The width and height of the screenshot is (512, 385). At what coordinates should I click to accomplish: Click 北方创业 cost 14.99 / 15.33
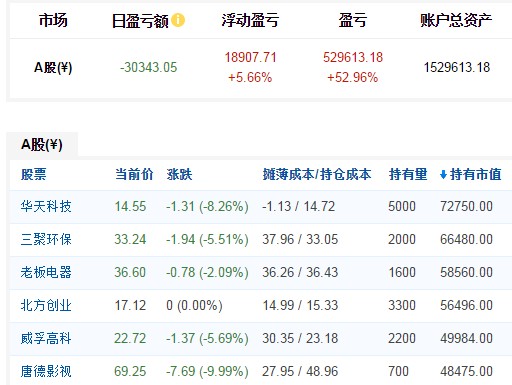[300, 305]
